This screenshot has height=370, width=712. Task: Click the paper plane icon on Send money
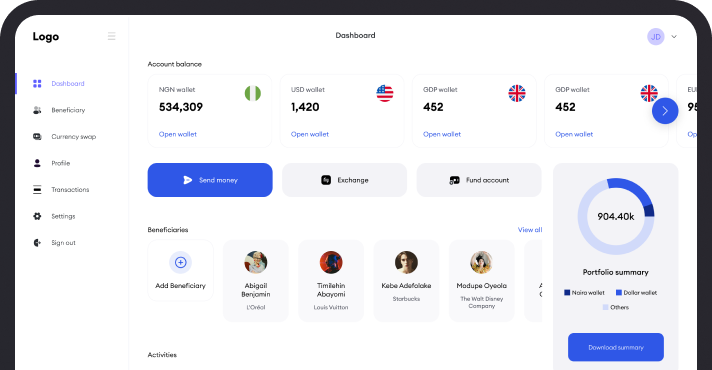(188, 180)
